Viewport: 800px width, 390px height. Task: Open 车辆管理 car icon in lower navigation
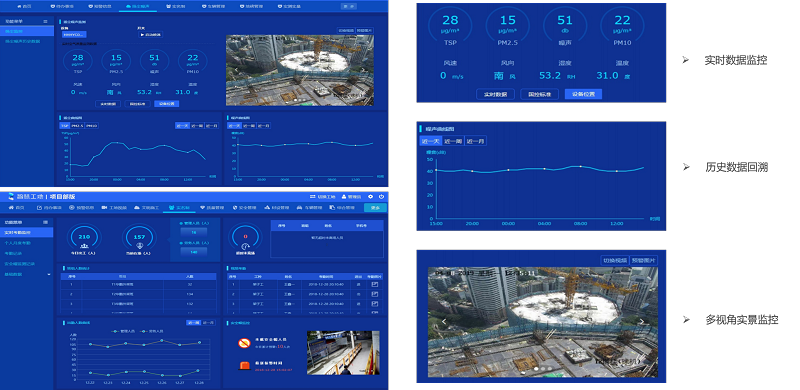tap(299, 208)
